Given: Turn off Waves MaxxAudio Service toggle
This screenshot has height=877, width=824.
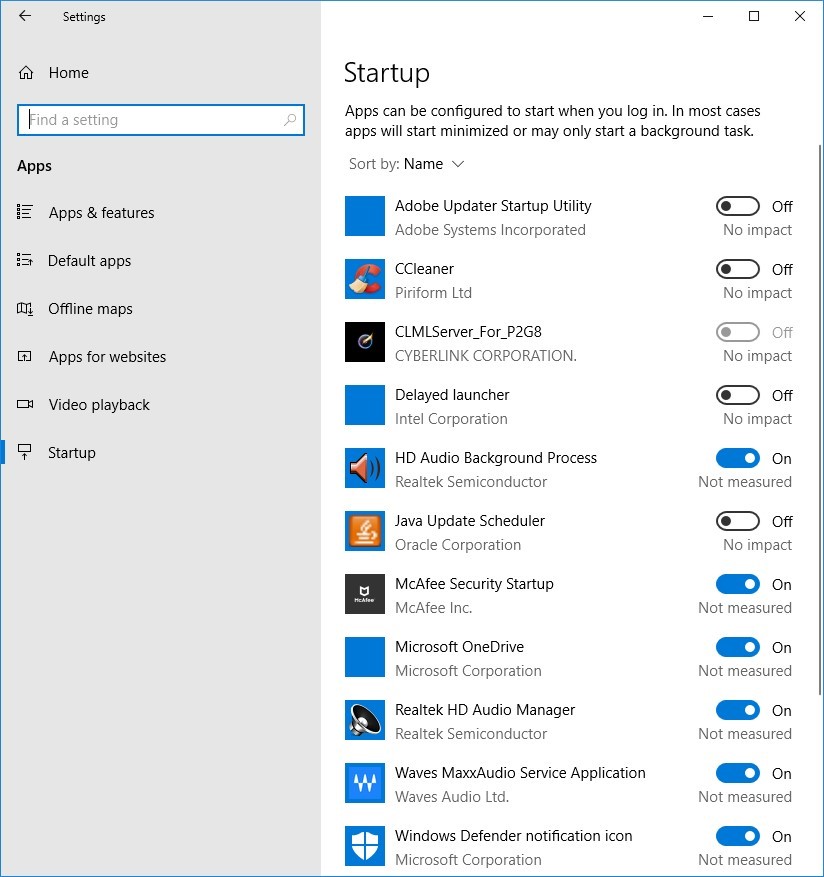Looking at the screenshot, I should coord(738,774).
